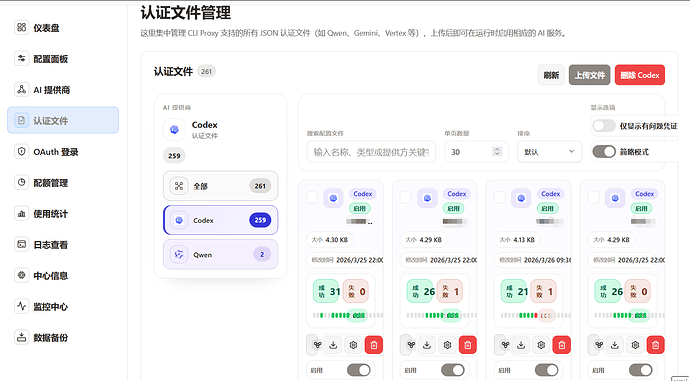Click the red trash icon on the 4.30 KB card

pyautogui.click(x=374, y=345)
